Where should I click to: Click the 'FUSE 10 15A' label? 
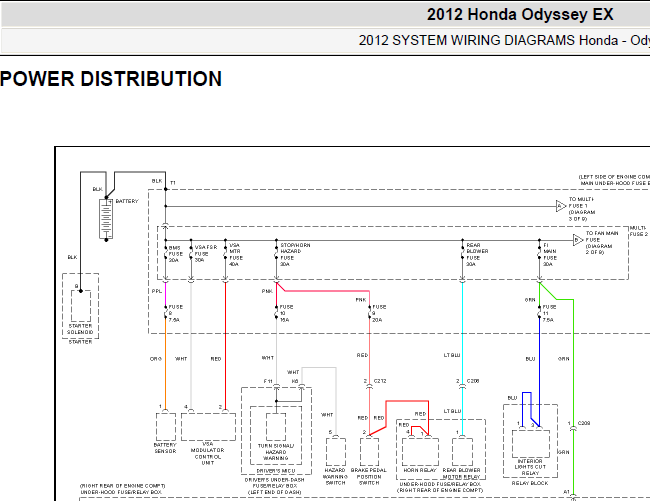(x=286, y=313)
